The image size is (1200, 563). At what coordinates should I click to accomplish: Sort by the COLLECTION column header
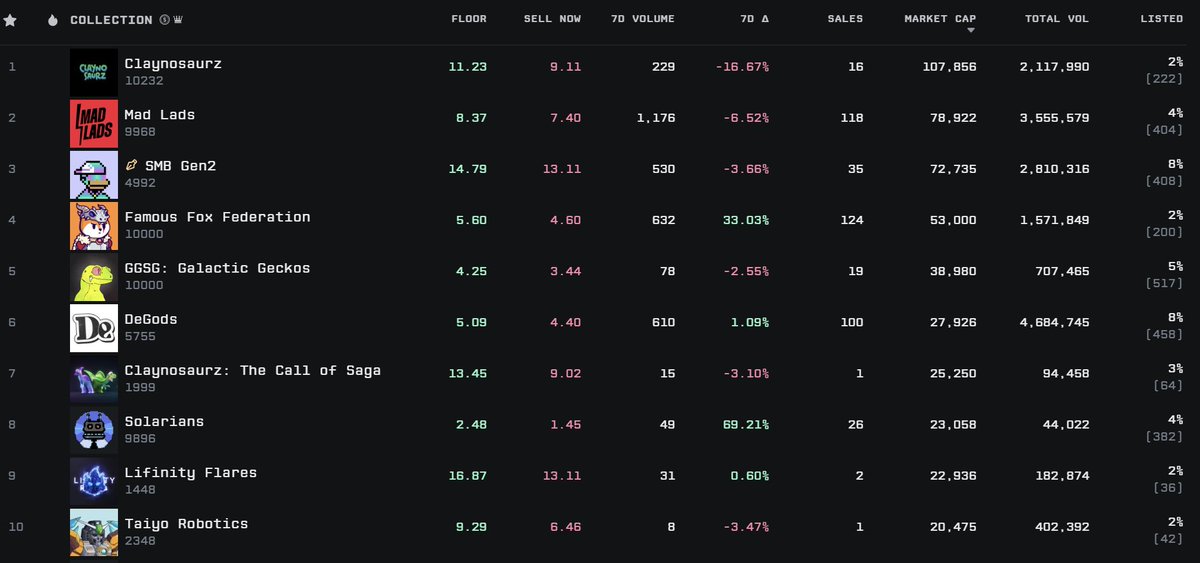(x=110, y=20)
